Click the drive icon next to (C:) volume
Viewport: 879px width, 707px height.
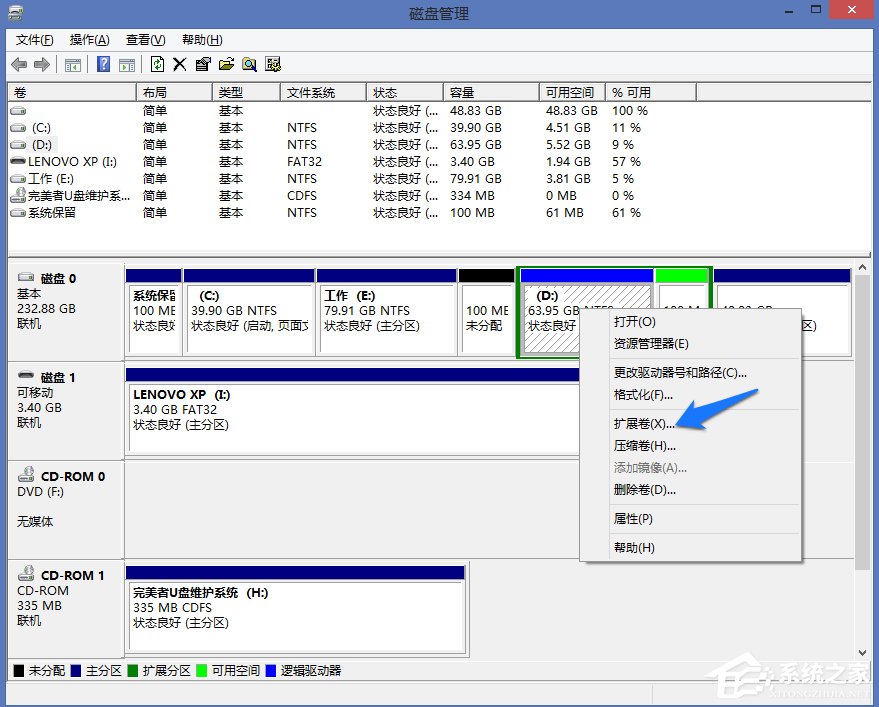[x=16, y=127]
